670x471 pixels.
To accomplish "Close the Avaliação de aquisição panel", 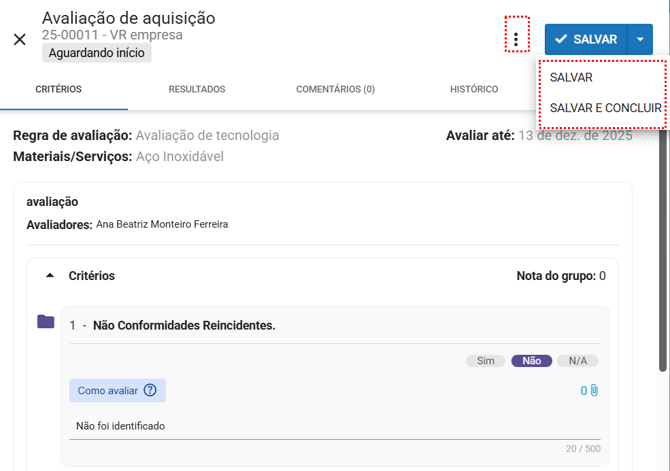I will (x=20, y=40).
